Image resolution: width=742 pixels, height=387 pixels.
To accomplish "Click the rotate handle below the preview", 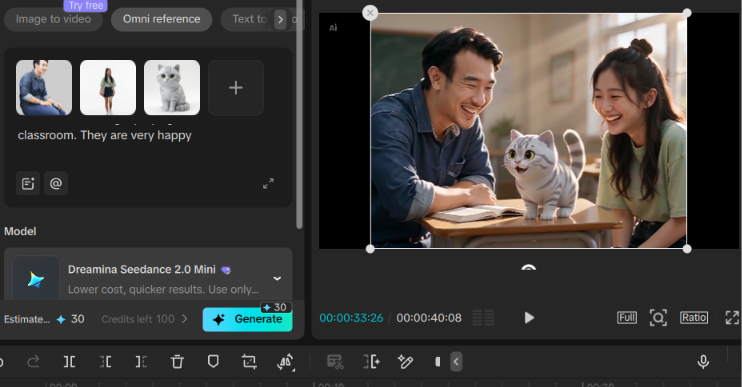I will [529, 268].
